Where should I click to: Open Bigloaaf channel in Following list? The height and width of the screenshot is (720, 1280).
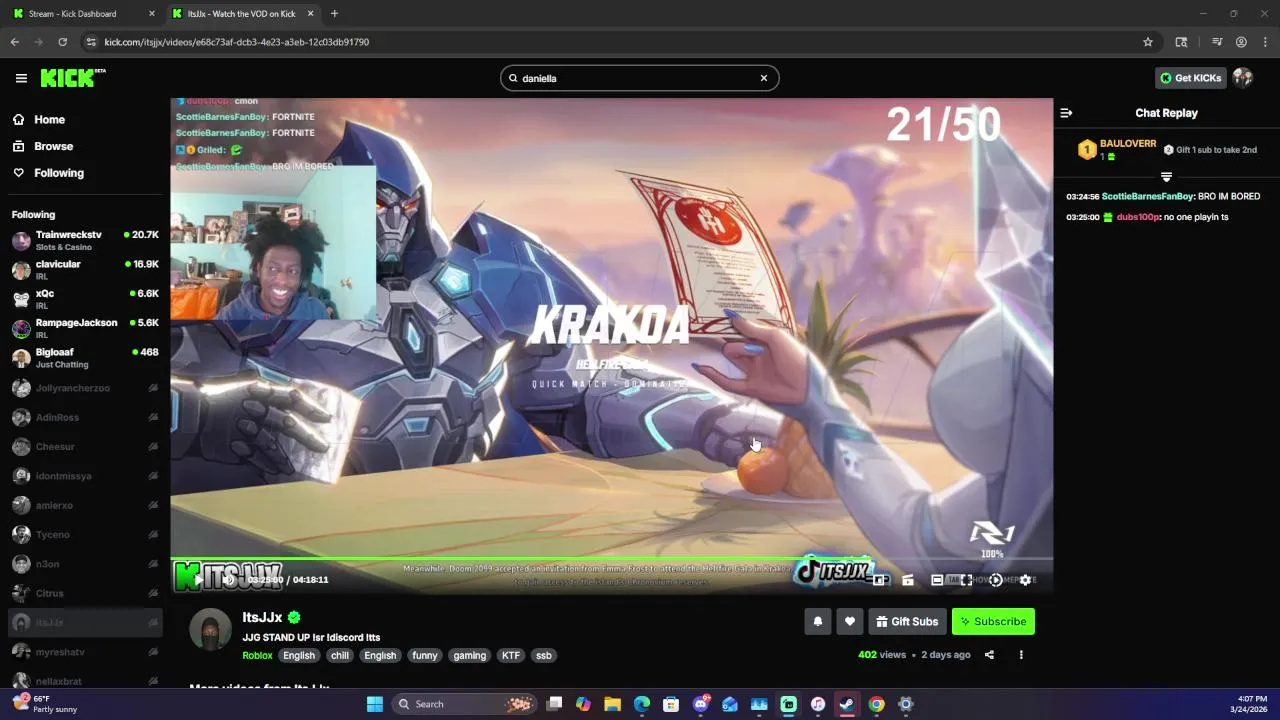pos(85,358)
